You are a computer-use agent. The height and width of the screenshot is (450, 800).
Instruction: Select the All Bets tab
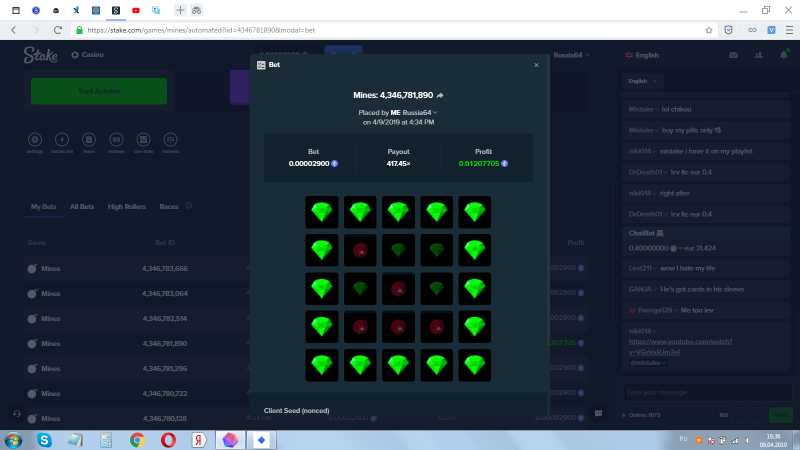point(82,207)
